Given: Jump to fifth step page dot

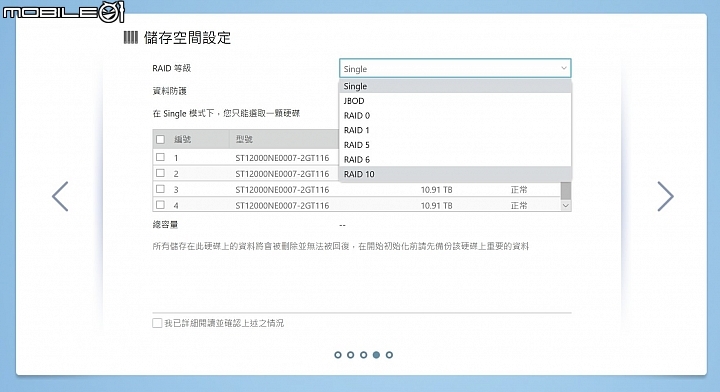Looking at the screenshot, I should pyautogui.click(x=389, y=355).
